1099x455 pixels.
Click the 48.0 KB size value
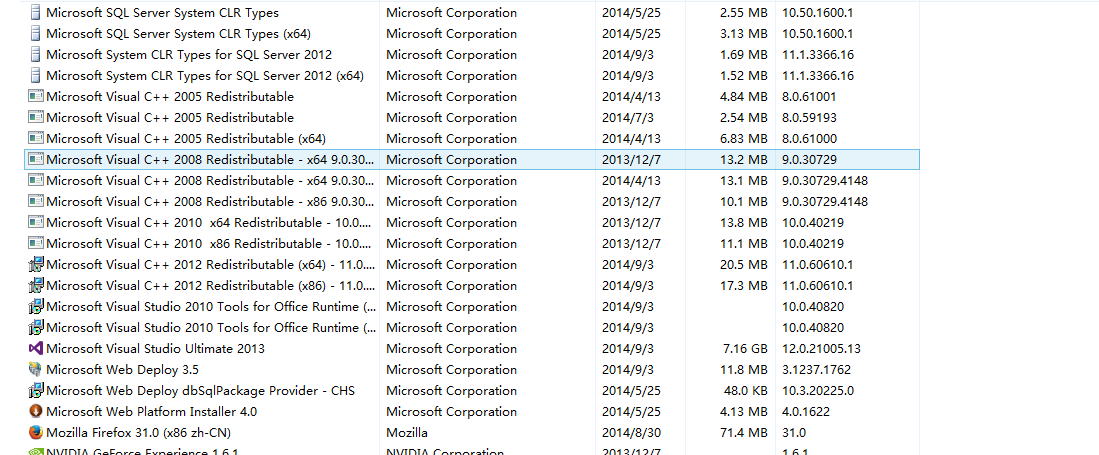744,391
